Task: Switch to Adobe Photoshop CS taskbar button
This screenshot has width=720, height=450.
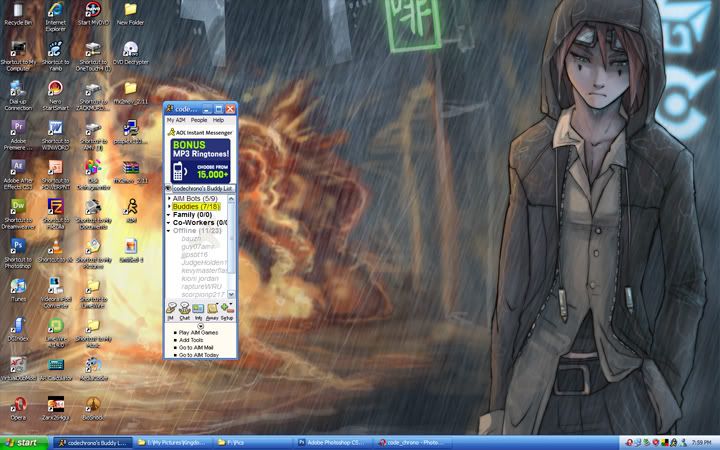Action: coord(334,443)
